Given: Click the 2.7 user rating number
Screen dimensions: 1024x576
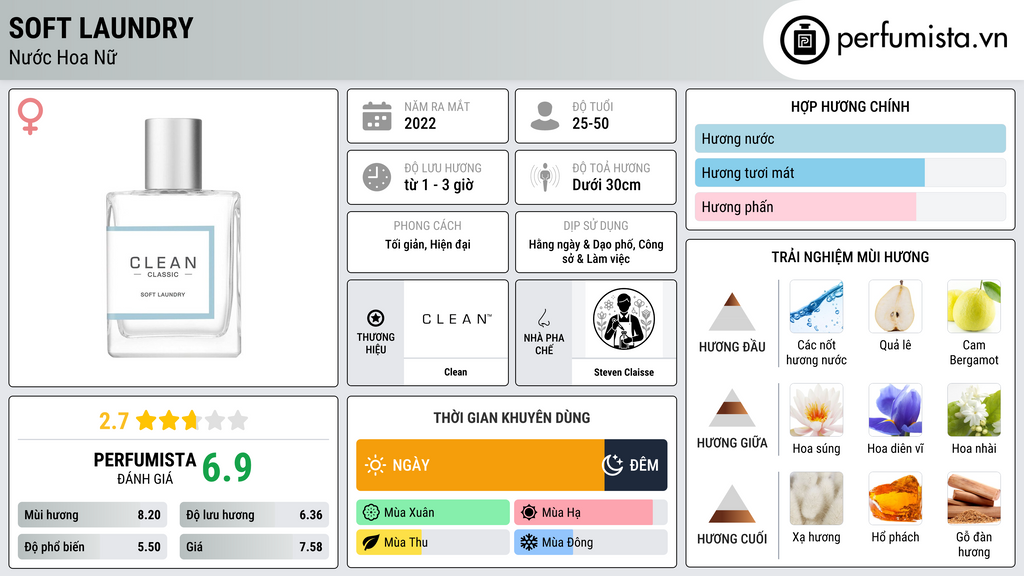Looking at the screenshot, I should (114, 421).
